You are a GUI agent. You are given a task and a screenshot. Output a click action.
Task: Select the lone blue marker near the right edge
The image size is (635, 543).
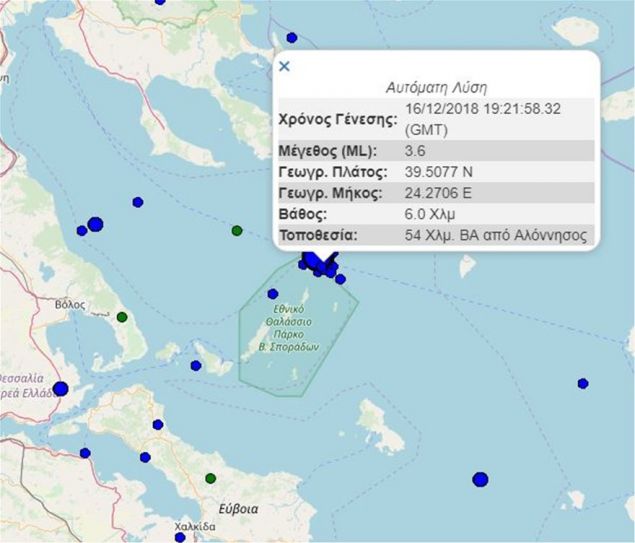[582, 383]
